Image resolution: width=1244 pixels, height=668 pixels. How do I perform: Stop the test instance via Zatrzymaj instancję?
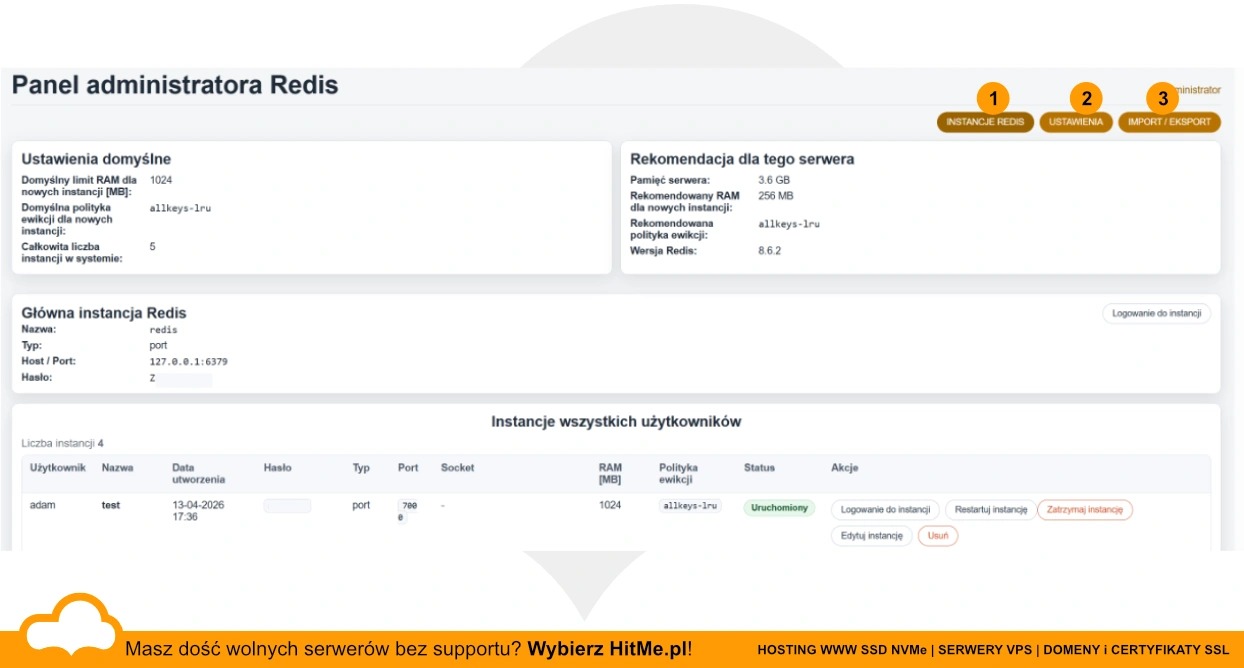1085,509
